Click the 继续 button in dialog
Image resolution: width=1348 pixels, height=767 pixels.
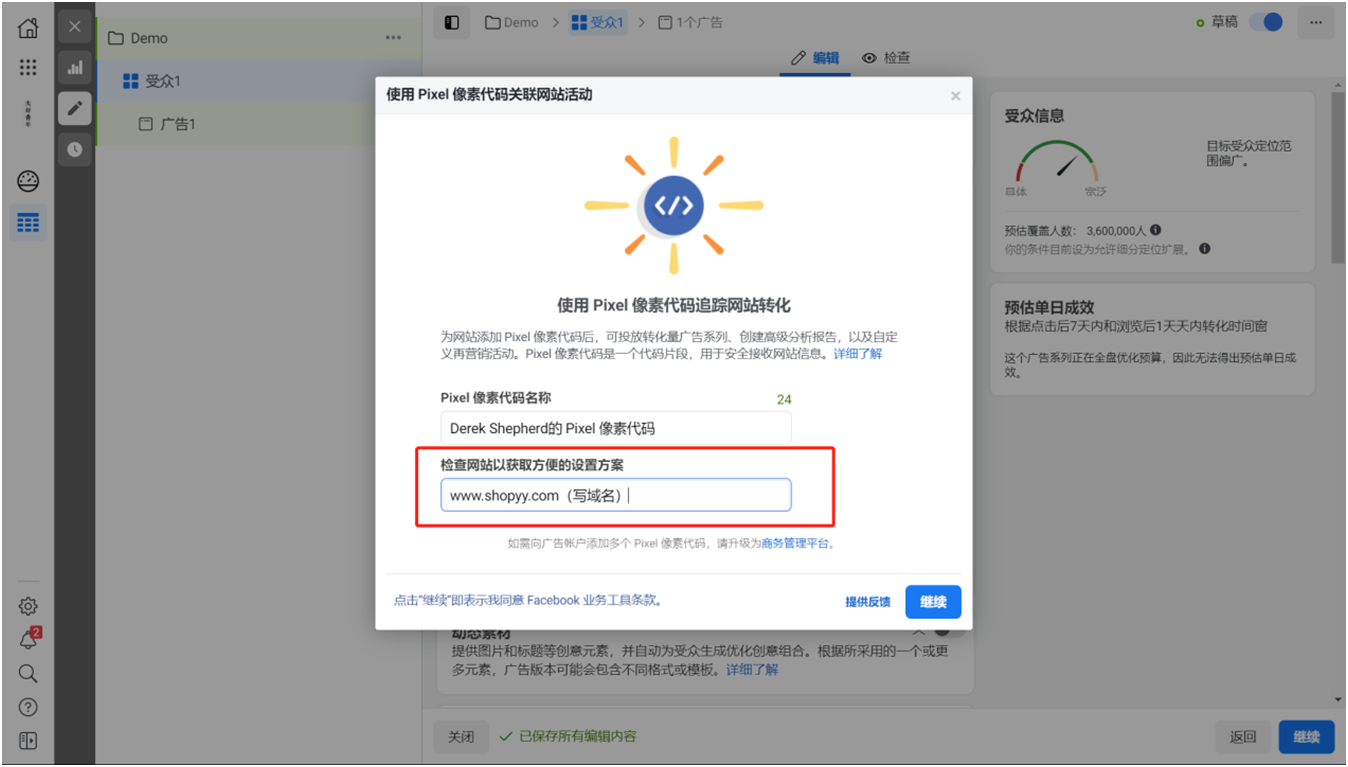pos(933,601)
